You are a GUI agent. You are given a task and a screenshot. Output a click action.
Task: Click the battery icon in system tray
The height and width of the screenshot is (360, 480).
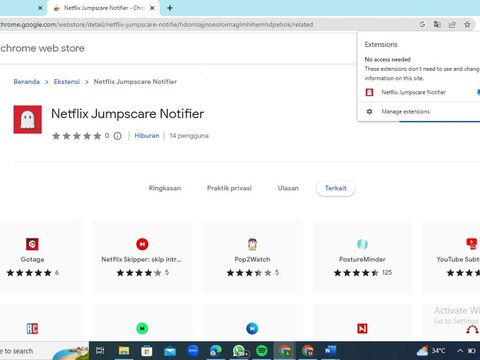coord(472,351)
